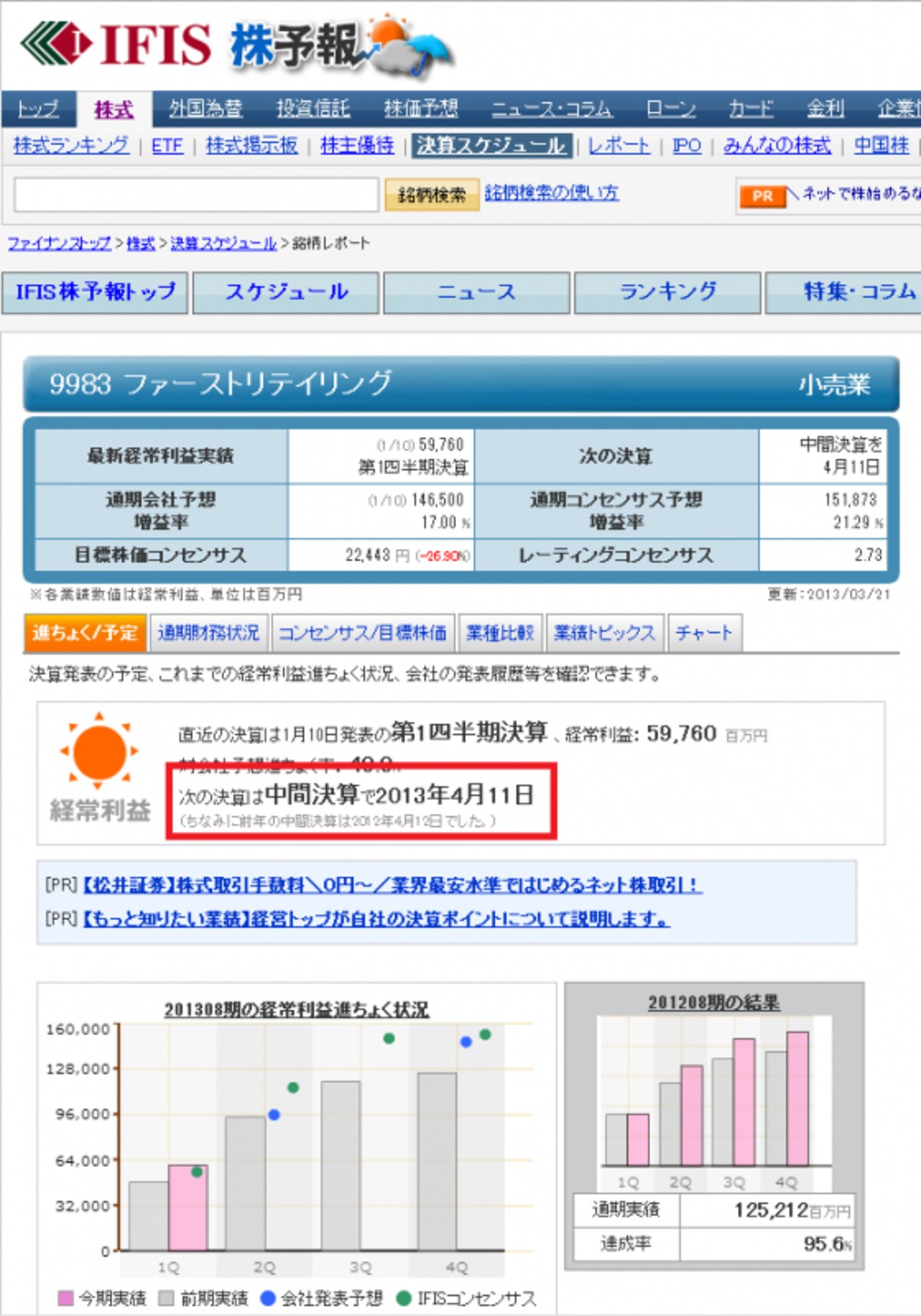Click 201208期の結果 chart title

(714, 1003)
